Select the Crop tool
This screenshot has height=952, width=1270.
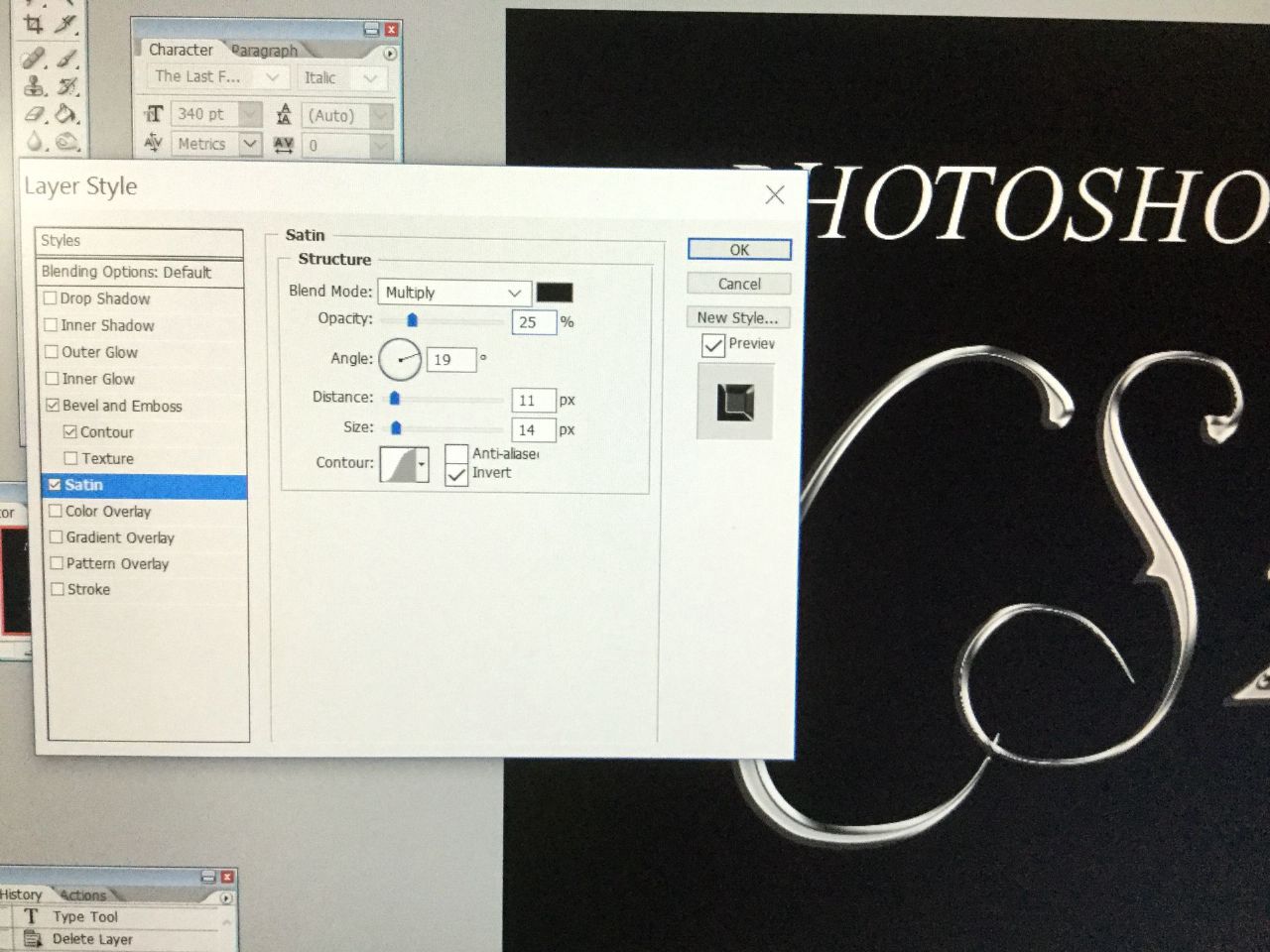click(x=34, y=24)
